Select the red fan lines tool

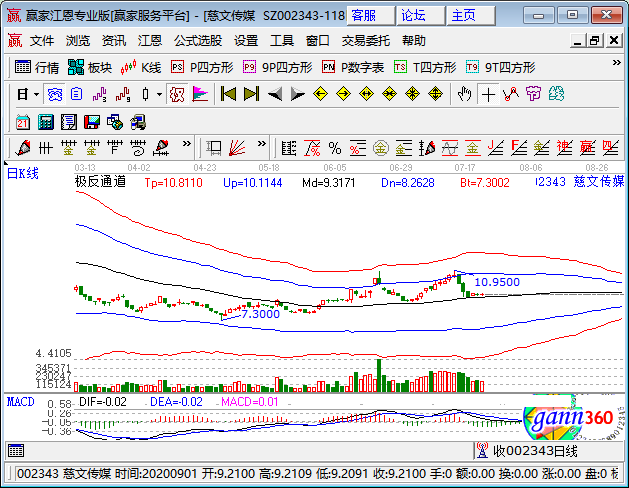(237, 148)
